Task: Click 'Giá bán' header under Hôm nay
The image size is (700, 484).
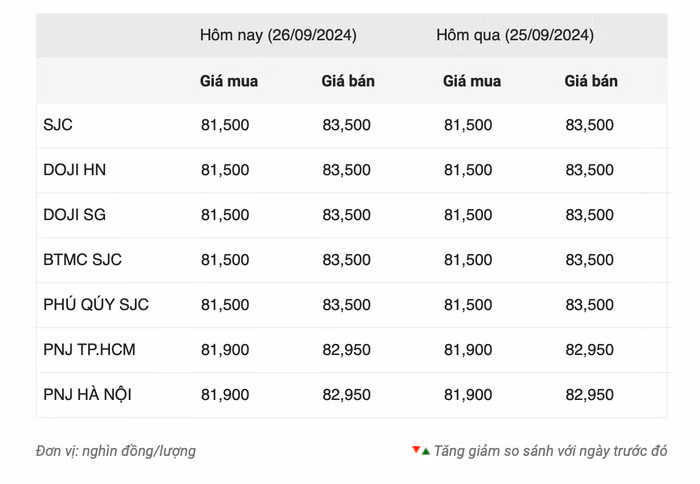Action: (348, 81)
